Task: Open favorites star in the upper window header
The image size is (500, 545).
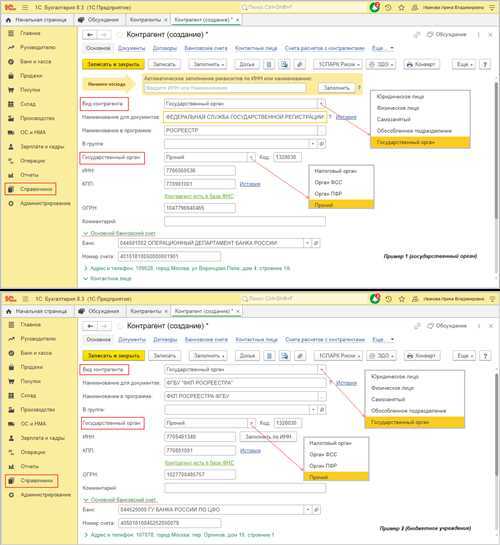Action: [401, 7]
